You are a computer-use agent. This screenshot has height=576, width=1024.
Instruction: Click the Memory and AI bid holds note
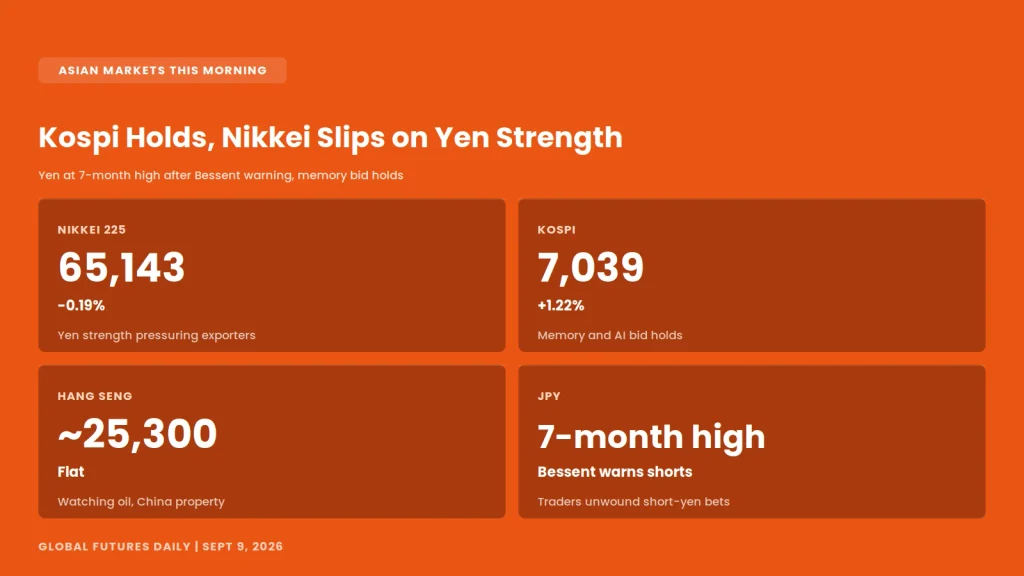(610, 335)
